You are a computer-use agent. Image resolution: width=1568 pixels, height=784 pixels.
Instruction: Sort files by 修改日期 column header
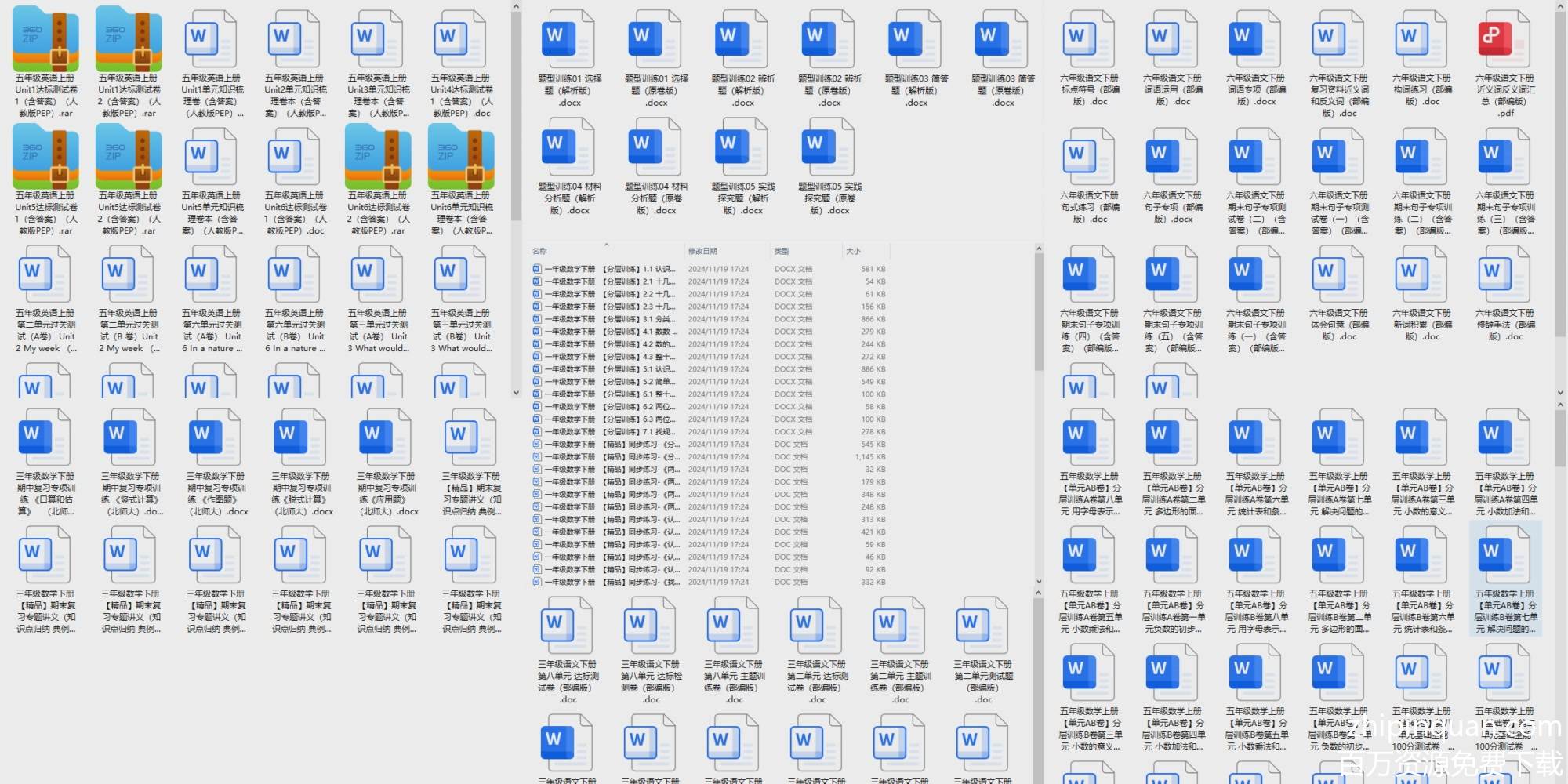coord(702,251)
